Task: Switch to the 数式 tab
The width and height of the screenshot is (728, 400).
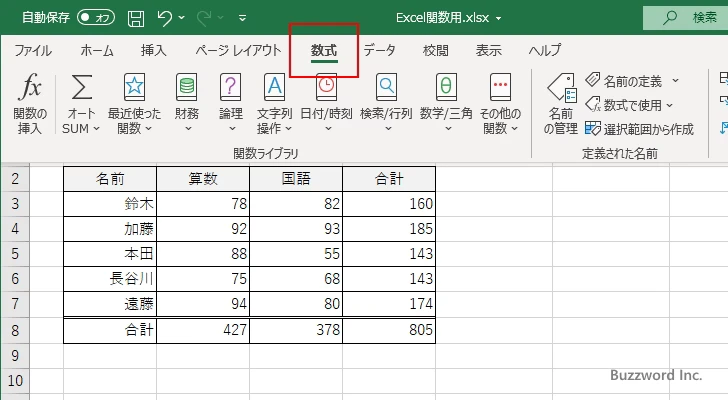Action: pos(324,50)
